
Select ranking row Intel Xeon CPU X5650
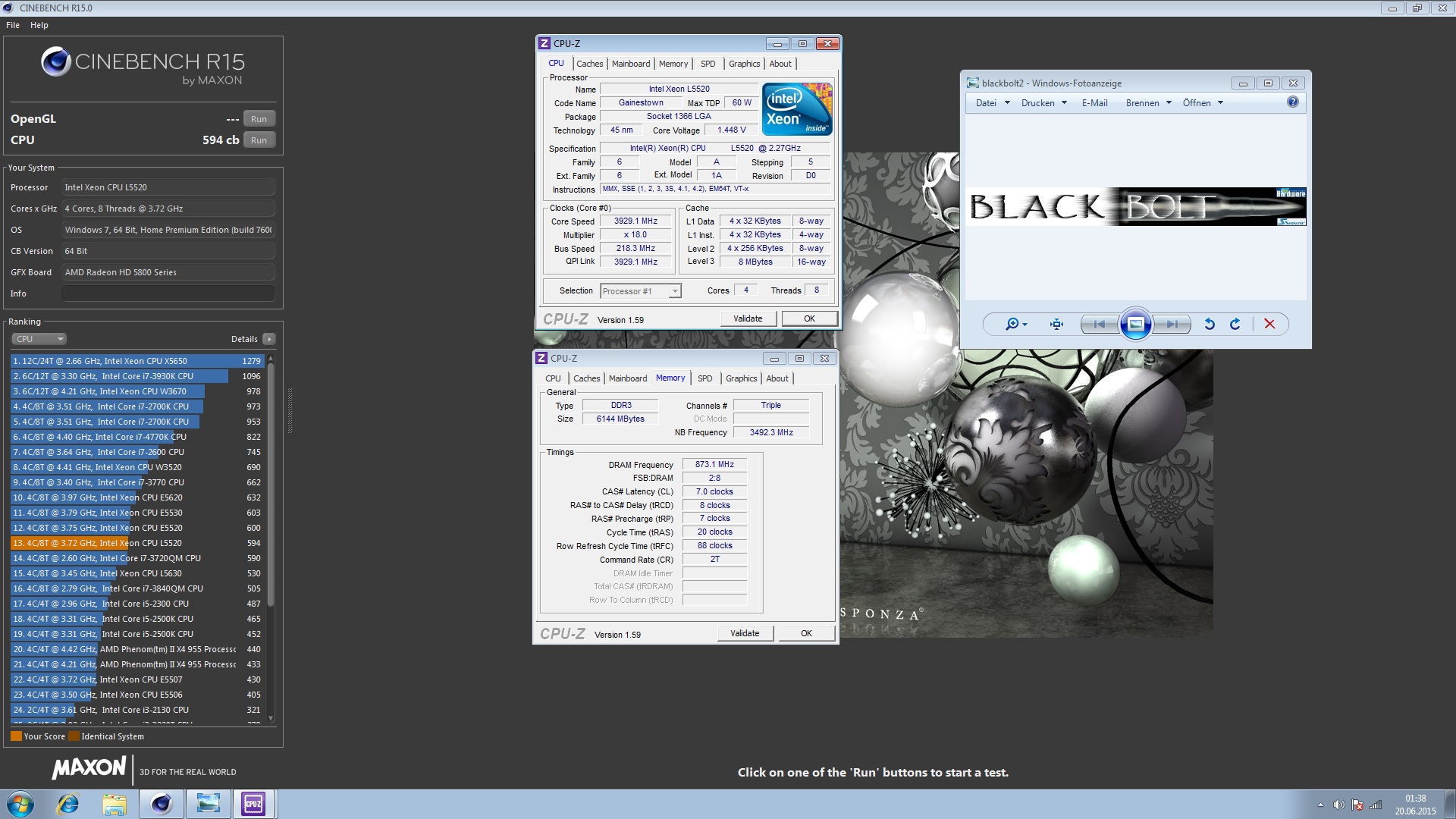[137, 361]
